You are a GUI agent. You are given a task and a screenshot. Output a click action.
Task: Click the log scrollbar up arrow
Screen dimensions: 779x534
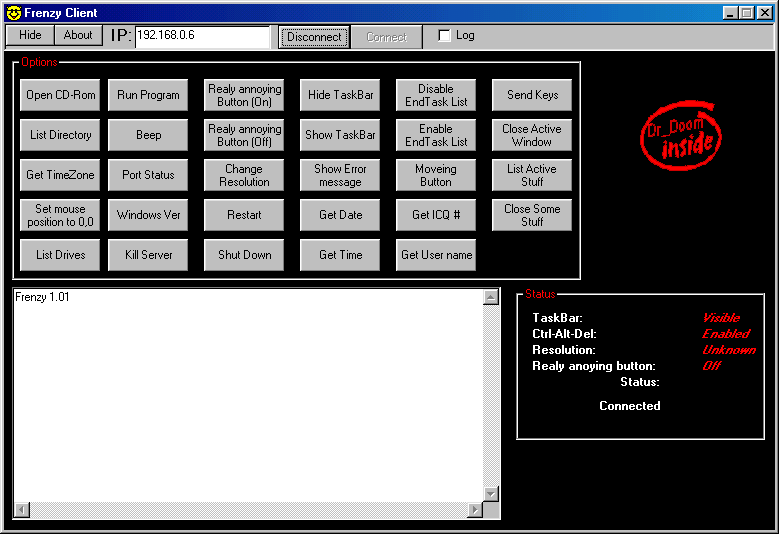click(490, 297)
